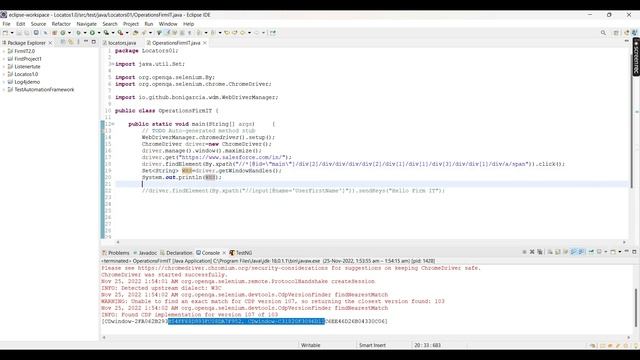The image size is (640, 360).
Task: Minimize the Package Explorer view
Action: pos(86,42)
